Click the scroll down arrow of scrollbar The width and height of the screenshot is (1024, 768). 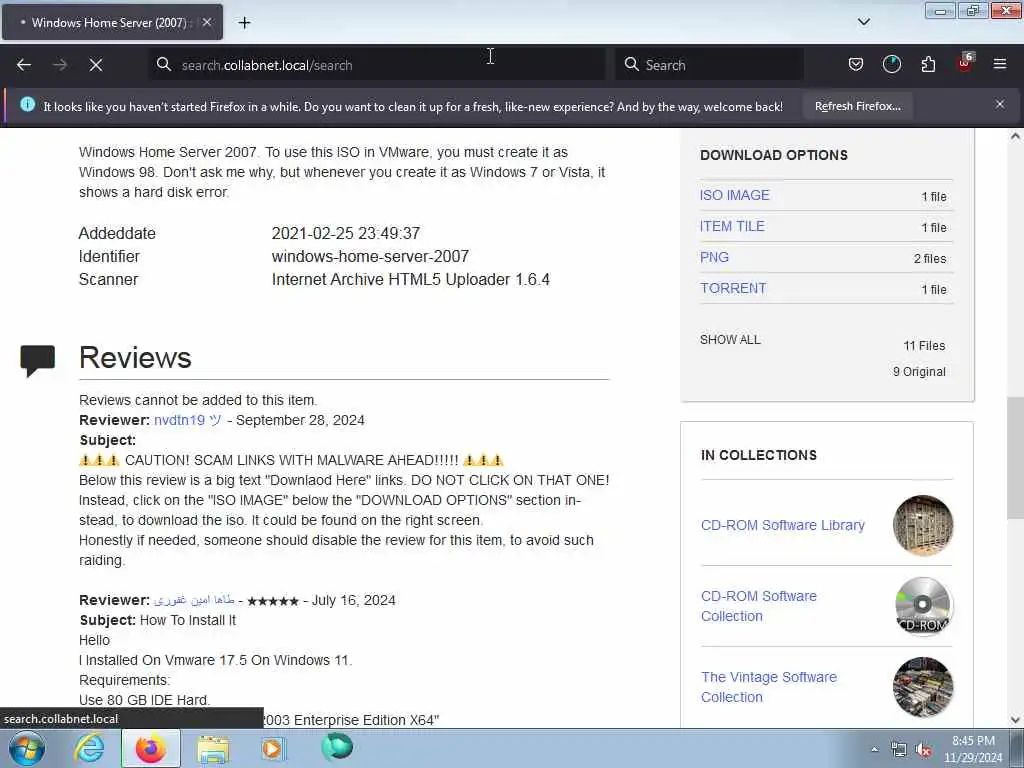point(1015,720)
